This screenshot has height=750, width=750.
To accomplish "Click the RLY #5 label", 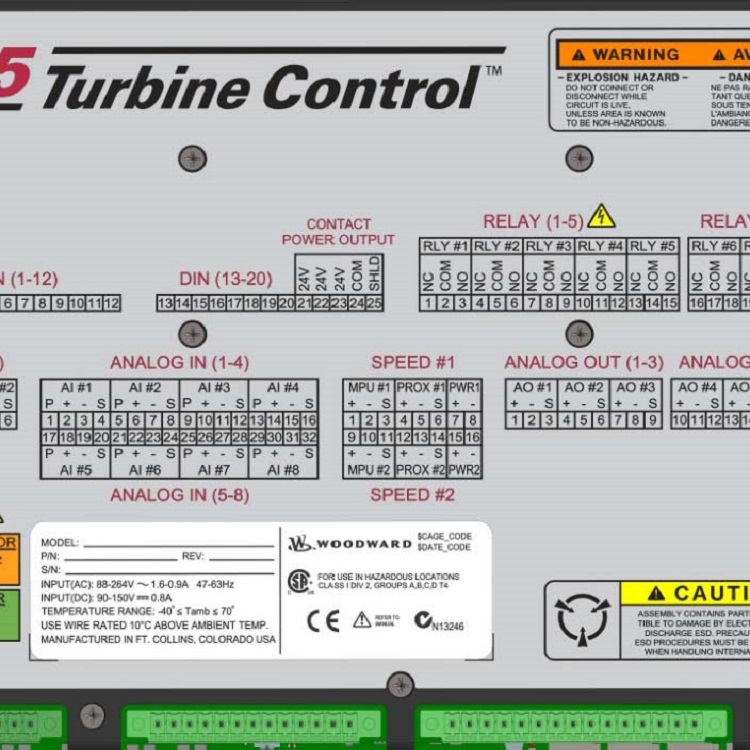I will point(652,246).
